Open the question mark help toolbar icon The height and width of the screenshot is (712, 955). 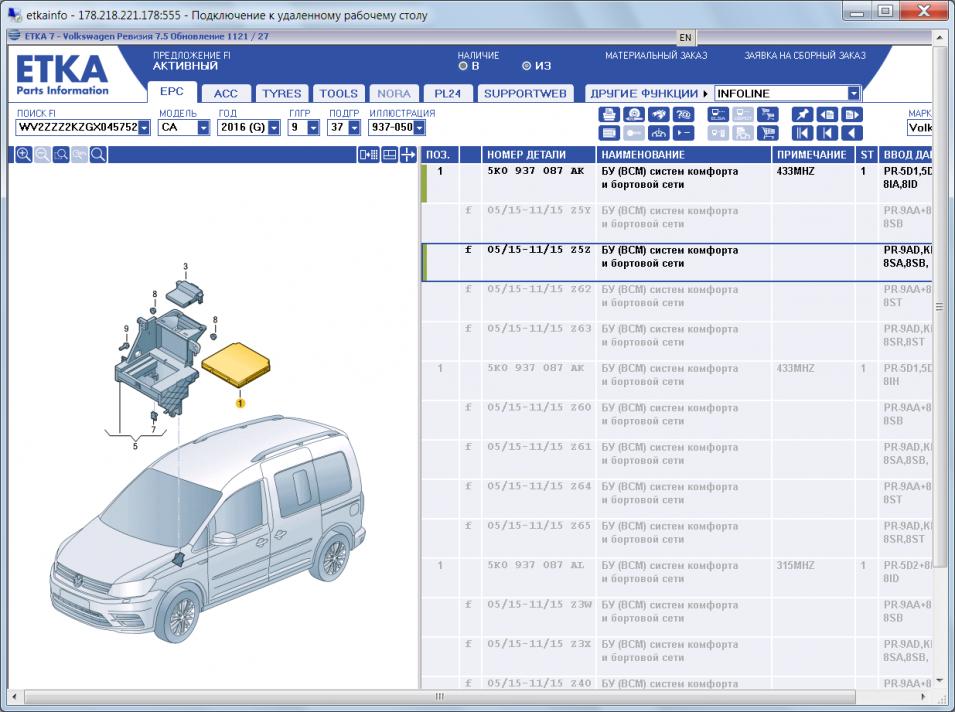pyautogui.click(x=683, y=115)
